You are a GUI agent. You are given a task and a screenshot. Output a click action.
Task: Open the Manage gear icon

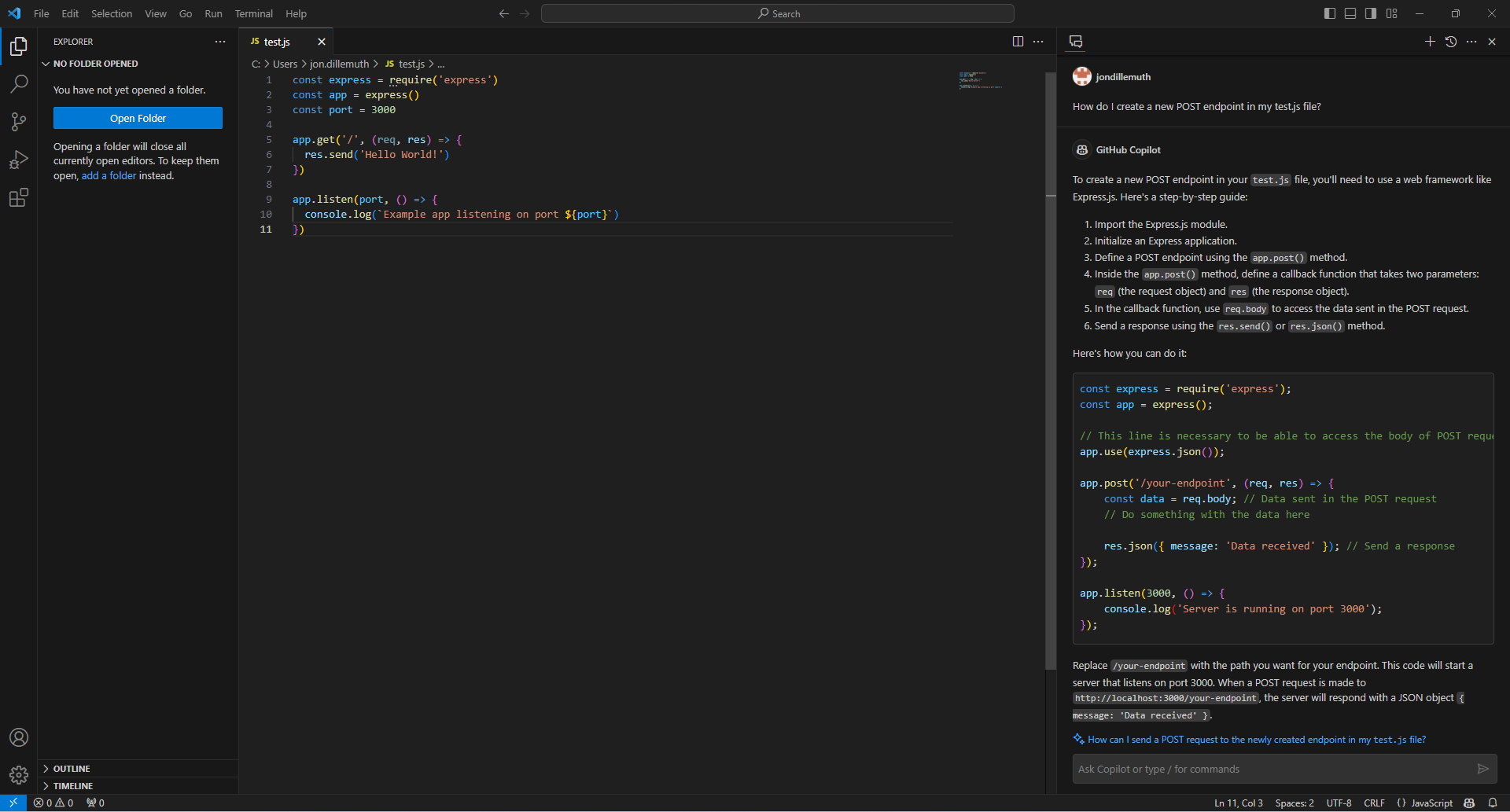click(19, 775)
